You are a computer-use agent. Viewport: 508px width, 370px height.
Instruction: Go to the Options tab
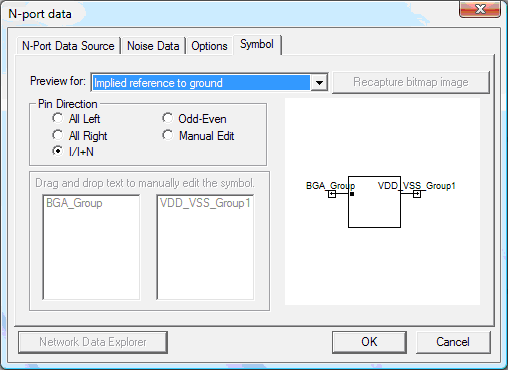[209, 46]
